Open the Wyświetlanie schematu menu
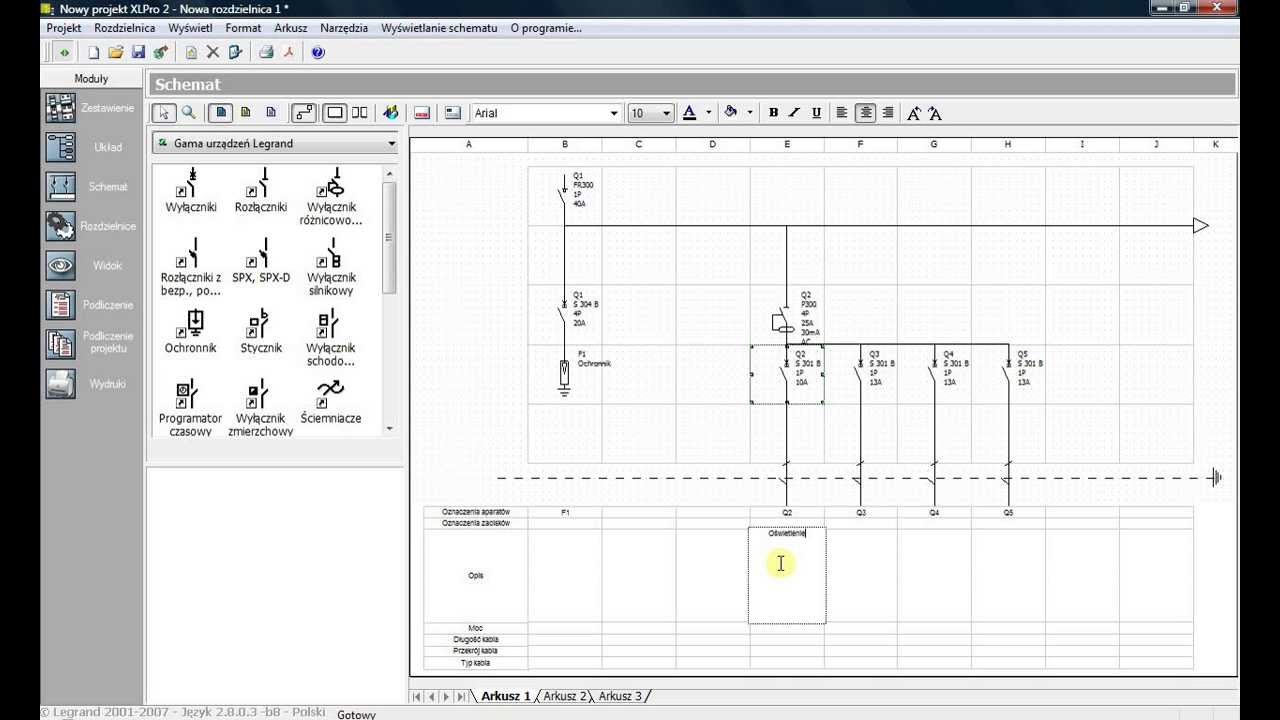 (x=439, y=28)
